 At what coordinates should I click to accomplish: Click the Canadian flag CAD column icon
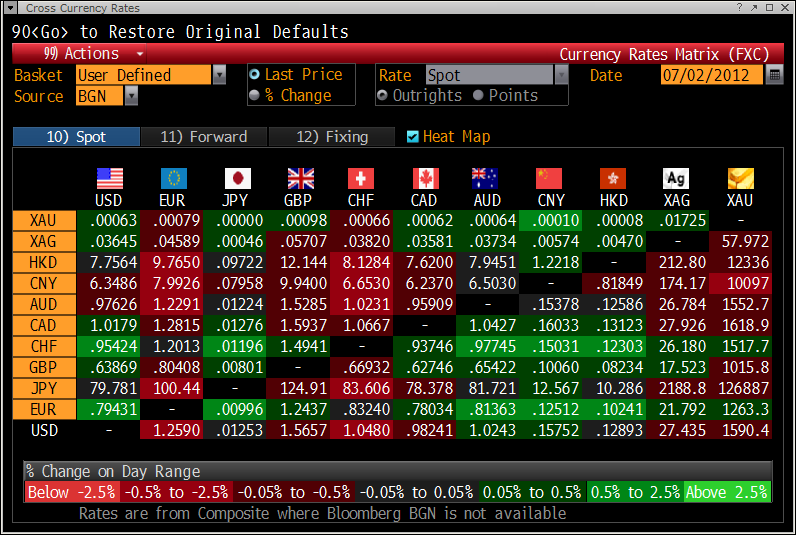(425, 178)
